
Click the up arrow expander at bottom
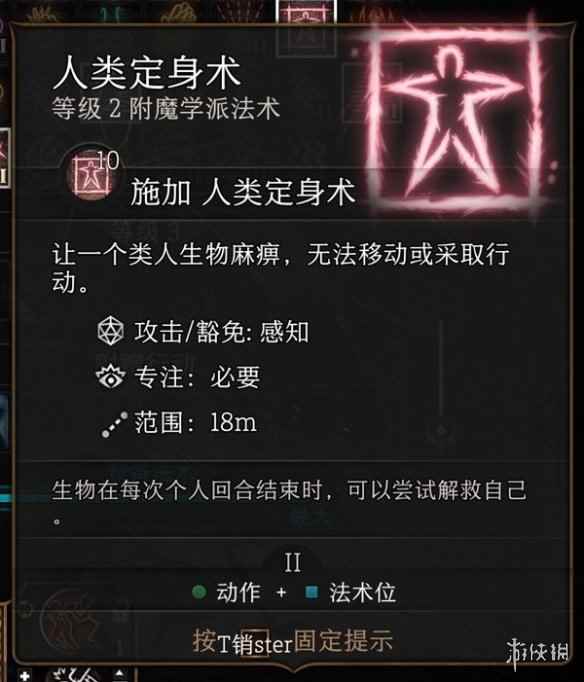(x=120, y=674)
